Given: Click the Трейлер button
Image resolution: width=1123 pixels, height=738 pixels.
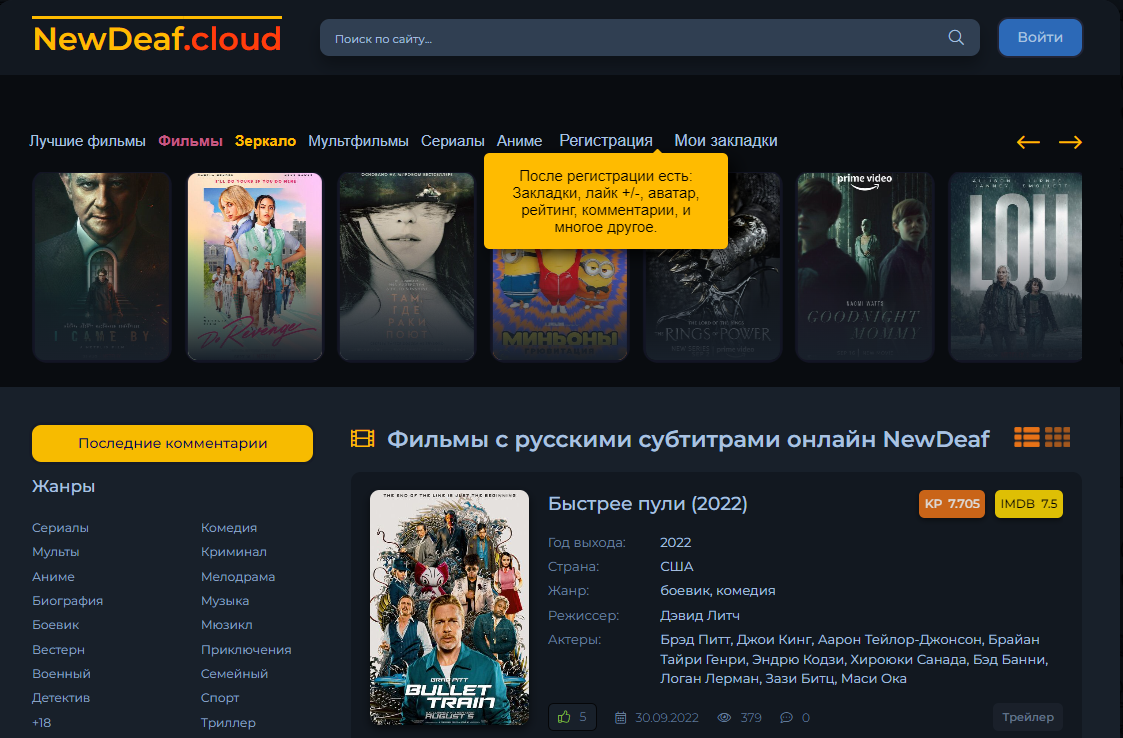Looking at the screenshot, I should coord(1028,717).
